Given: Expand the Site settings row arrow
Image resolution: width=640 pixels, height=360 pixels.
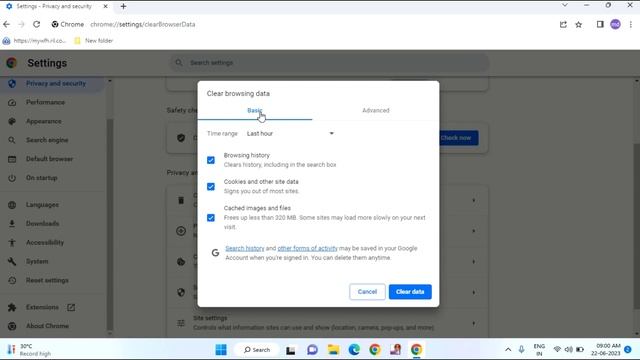Looking at the screenshot, I should (x=473, y=323).
